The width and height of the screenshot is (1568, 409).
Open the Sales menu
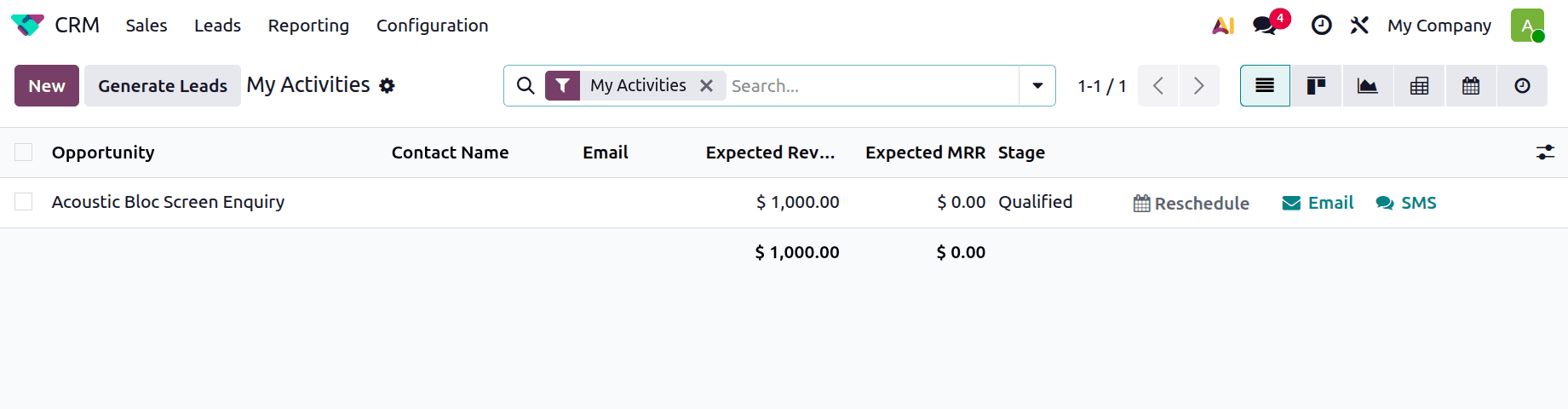[146, 26]
